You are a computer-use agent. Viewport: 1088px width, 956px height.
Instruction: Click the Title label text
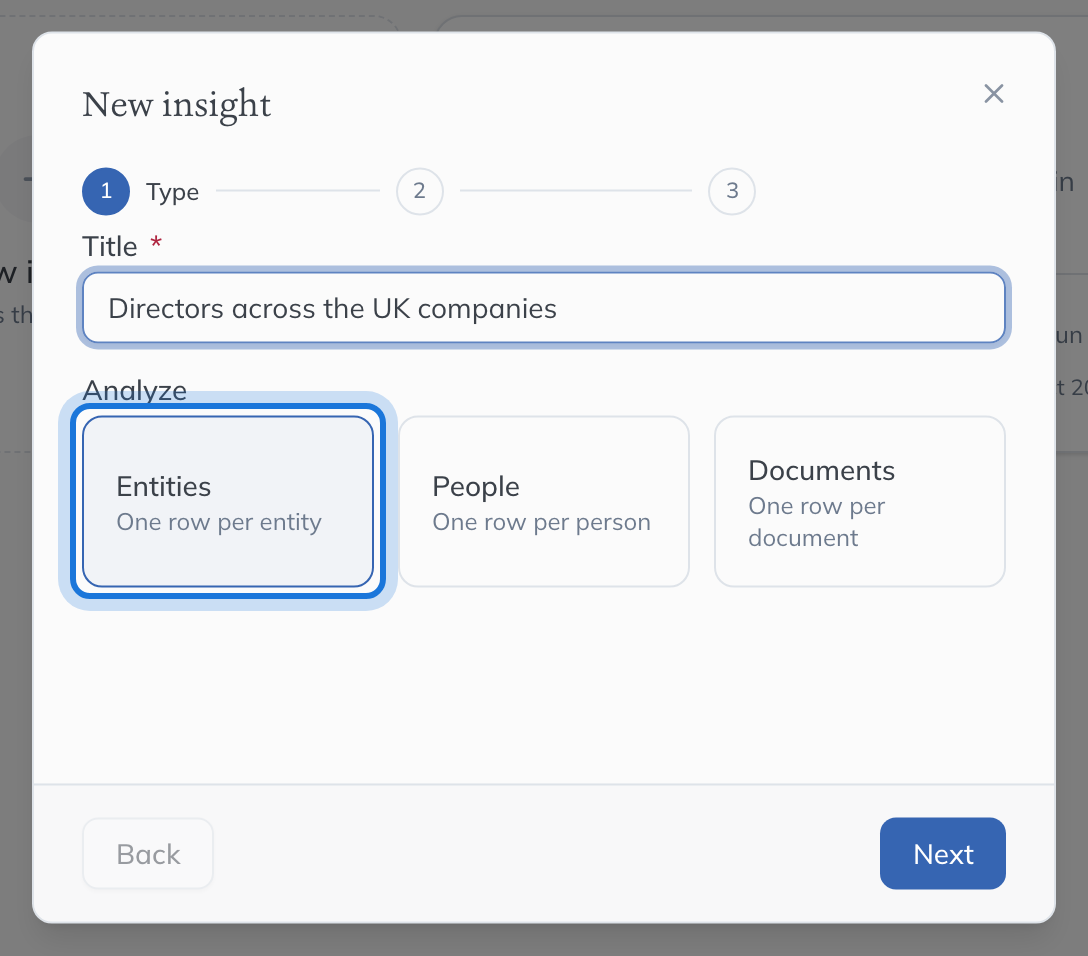coord(110,246)
